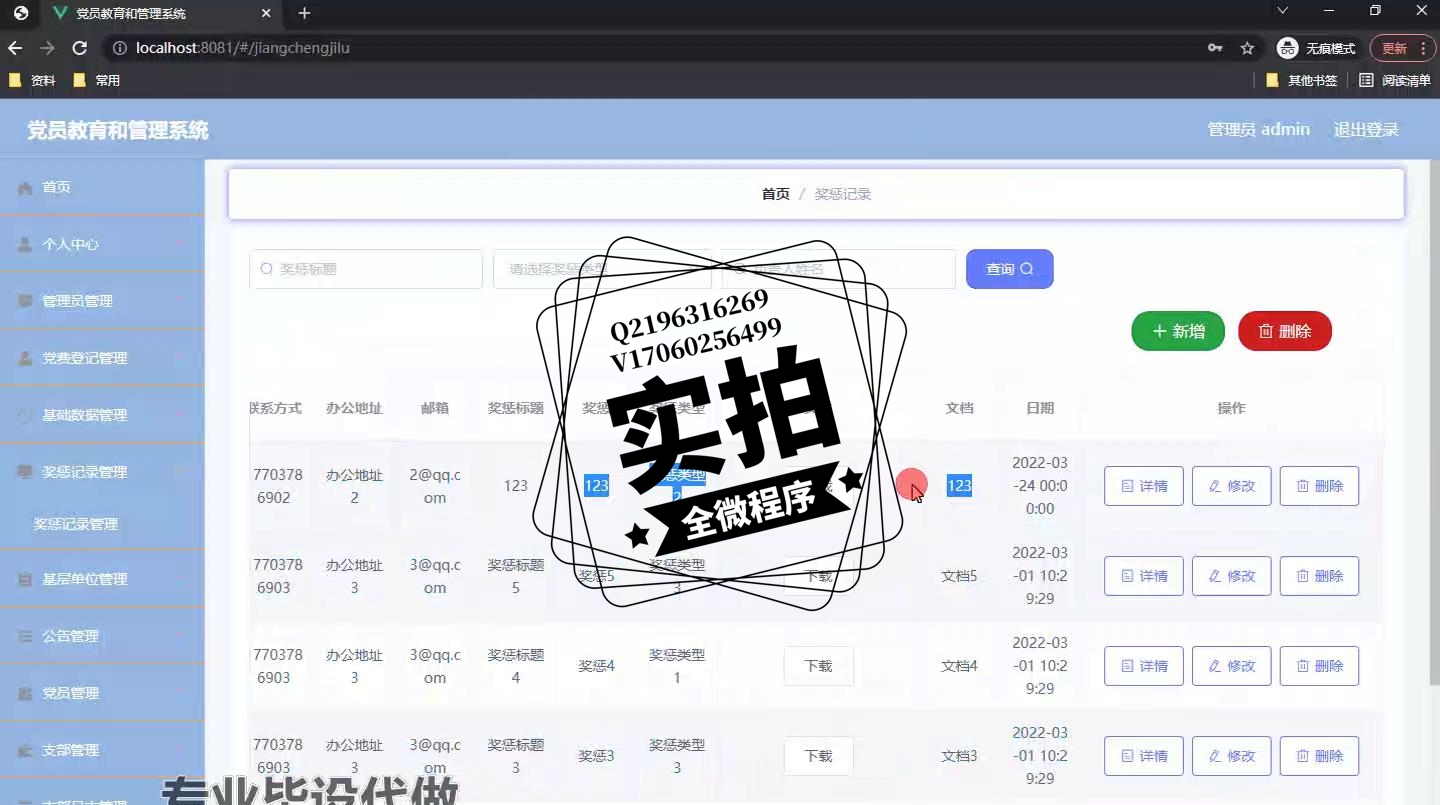The image size is (1440, 805).
Task: Expand 支部管理 sidebar menu
Action: pyautogui.click(x=102, y=750)
